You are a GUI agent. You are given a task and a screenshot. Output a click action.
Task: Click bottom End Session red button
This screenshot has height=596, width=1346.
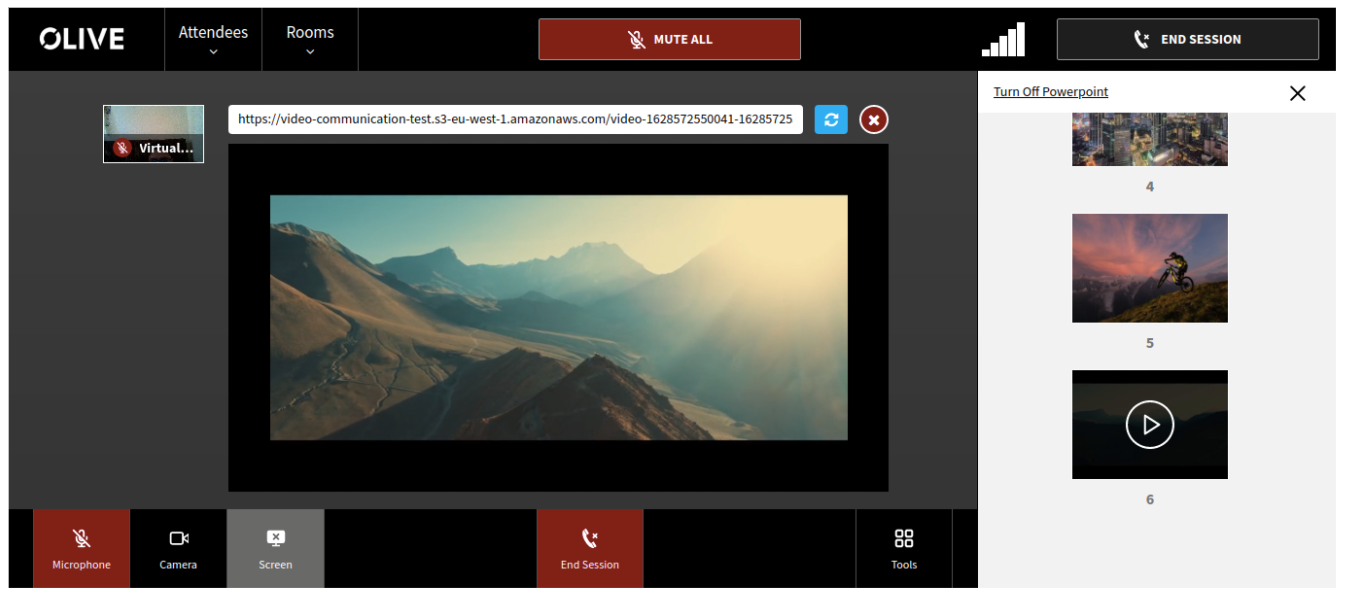click(590, 548)
